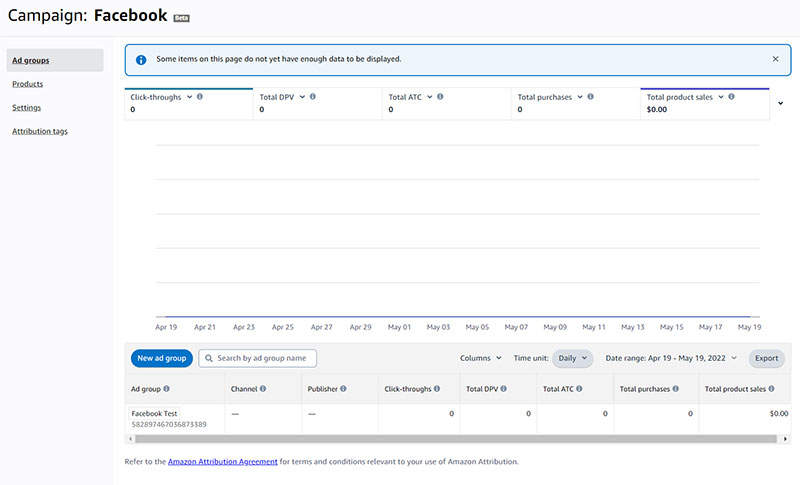Click the Search by ad group name field
This screenshot has height=485, width=800.
point(258,358)
